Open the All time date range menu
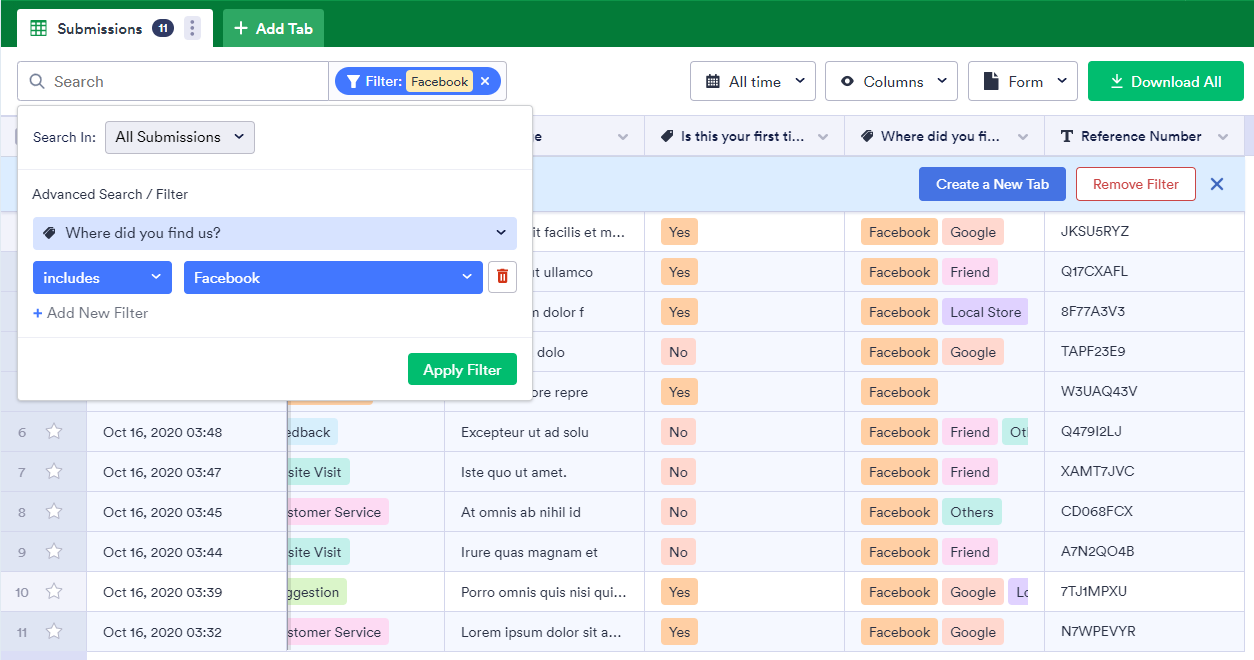Viewport: 1254px width, 660px height. pyautogui.click(x=753, y=82)
